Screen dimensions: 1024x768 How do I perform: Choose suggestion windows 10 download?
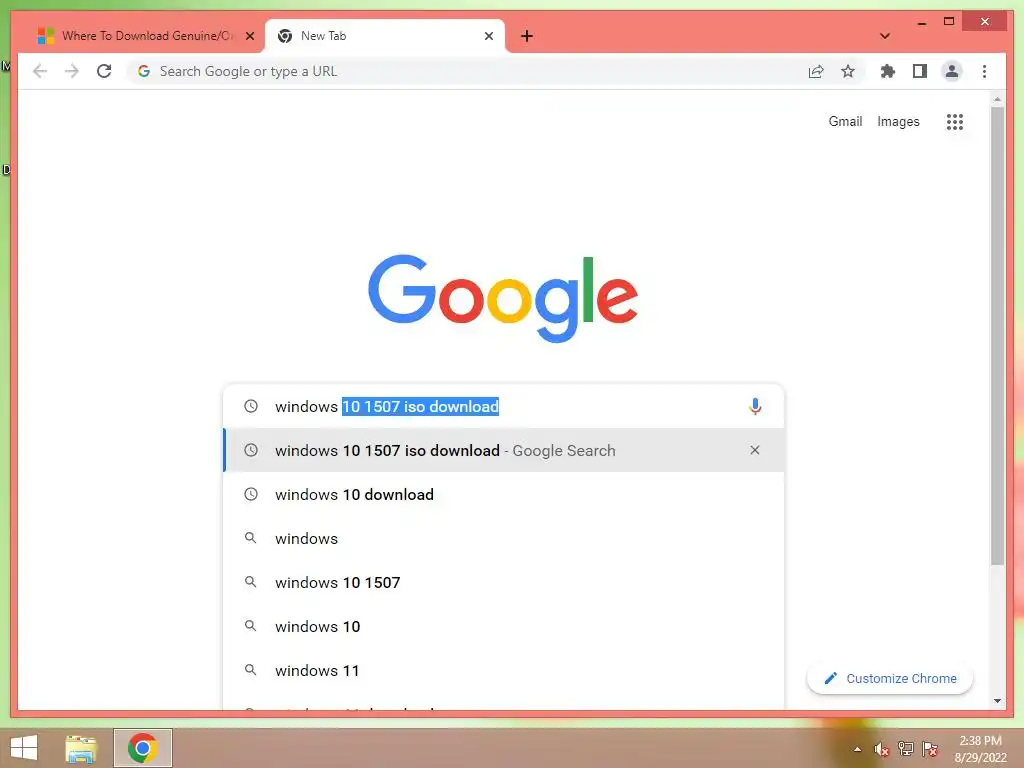pos(503,494)
